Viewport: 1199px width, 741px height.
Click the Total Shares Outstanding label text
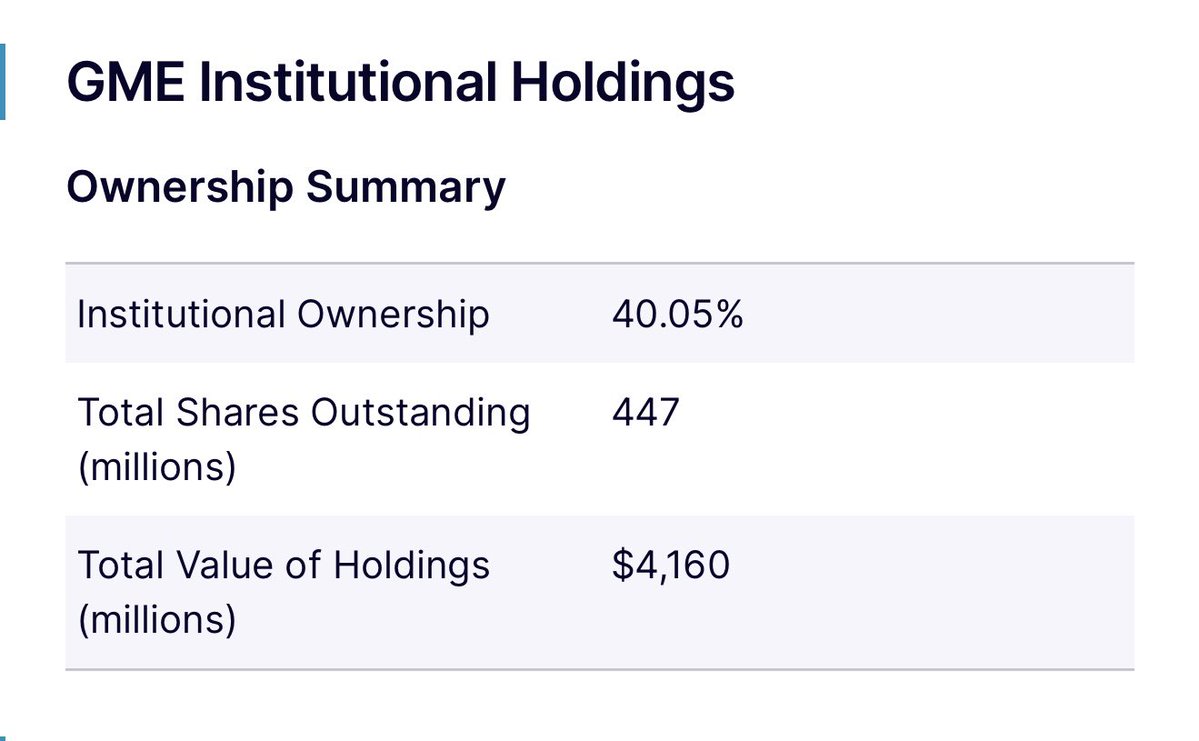point(303,412)
